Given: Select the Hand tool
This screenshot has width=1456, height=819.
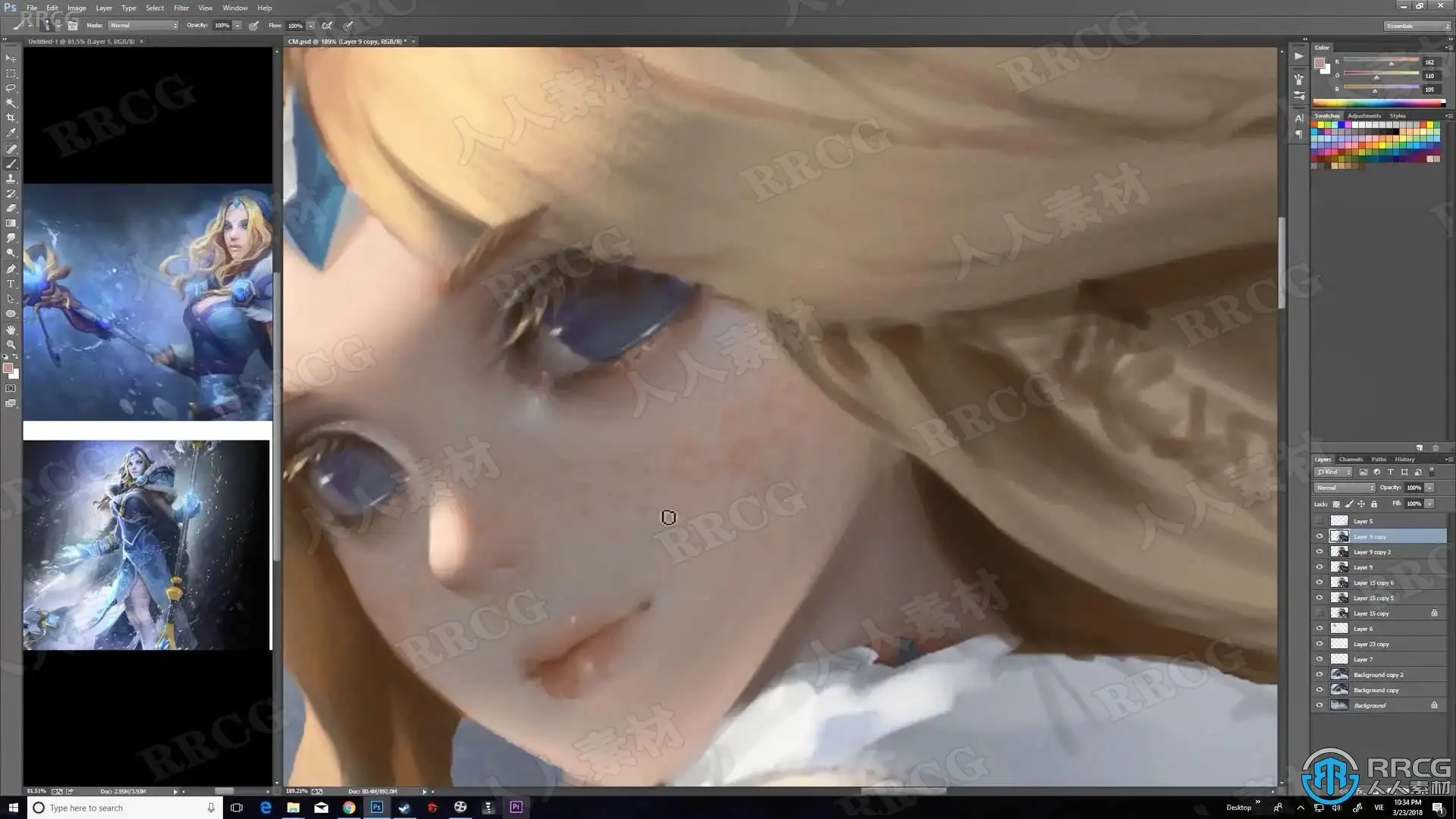Looking at the screenshot, I should (x=11, y=329).
